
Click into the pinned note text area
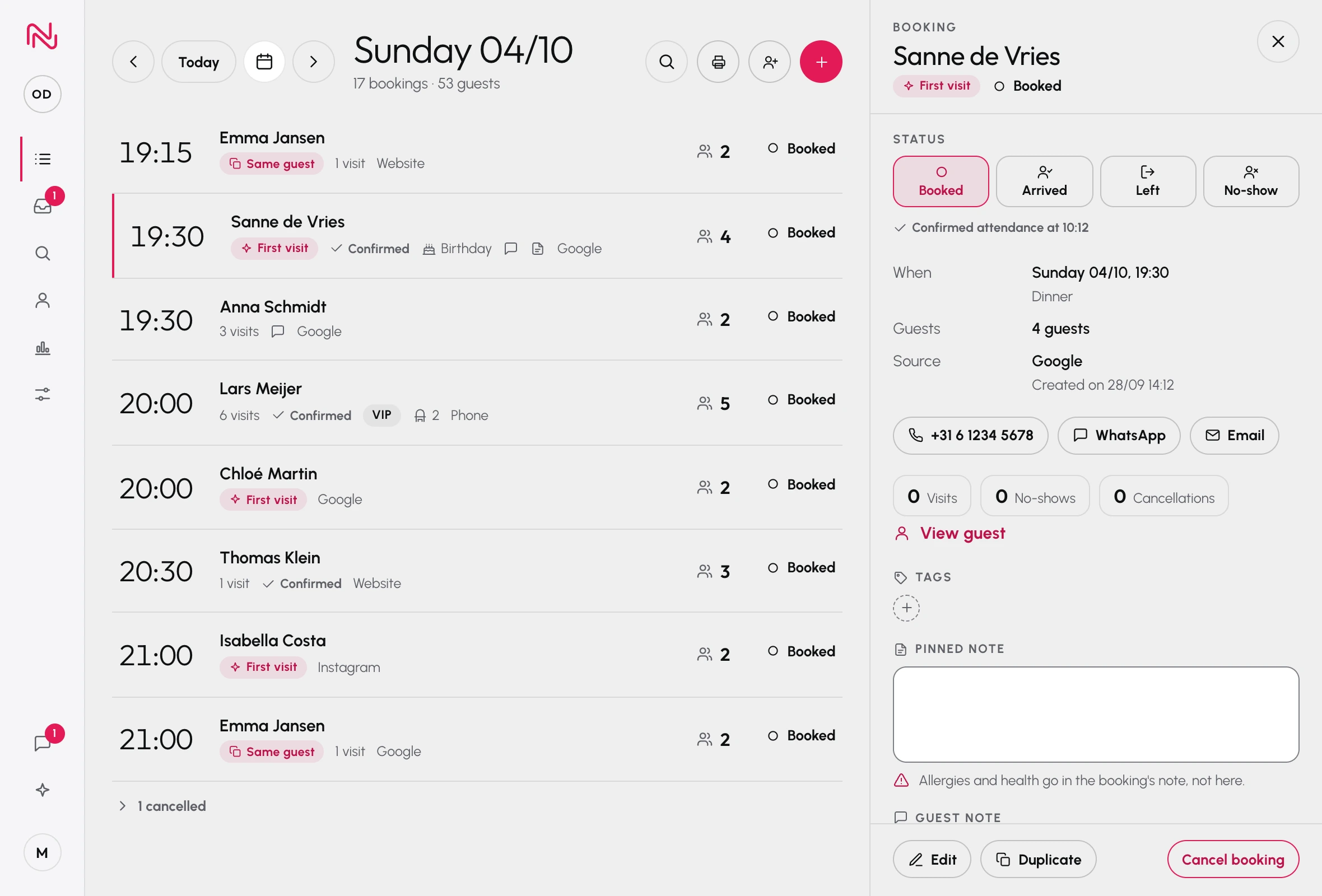1096,714
